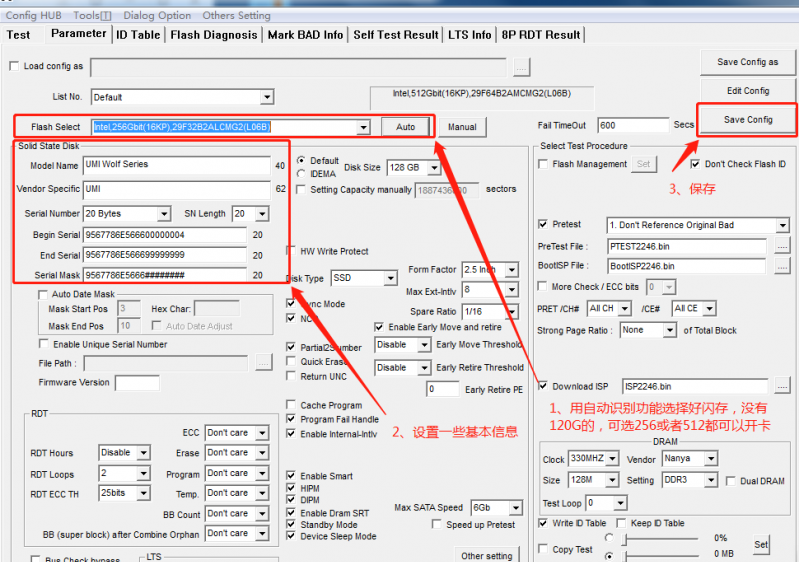
Task: Toggle Write ID Table checkbox
Action: click(543, 523)
